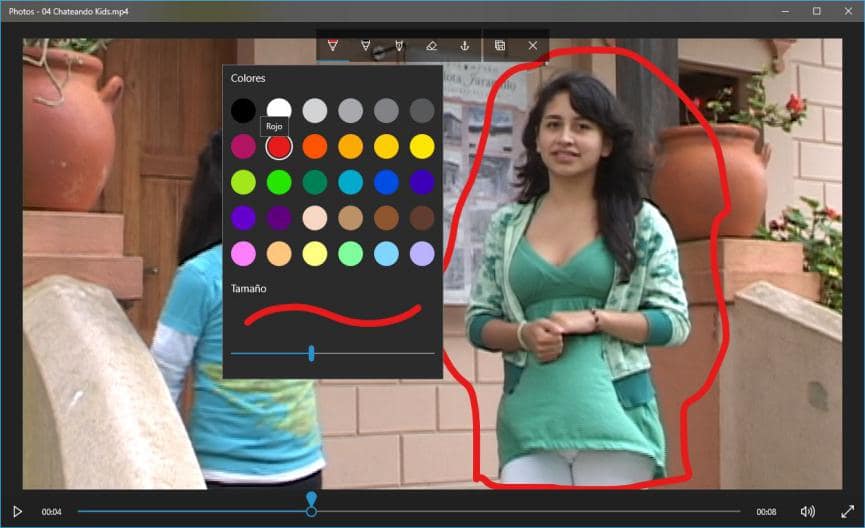Save the drawing with the save icon
Image resolution: width=865 pixels, height=528 pixels.
point(500,45)
